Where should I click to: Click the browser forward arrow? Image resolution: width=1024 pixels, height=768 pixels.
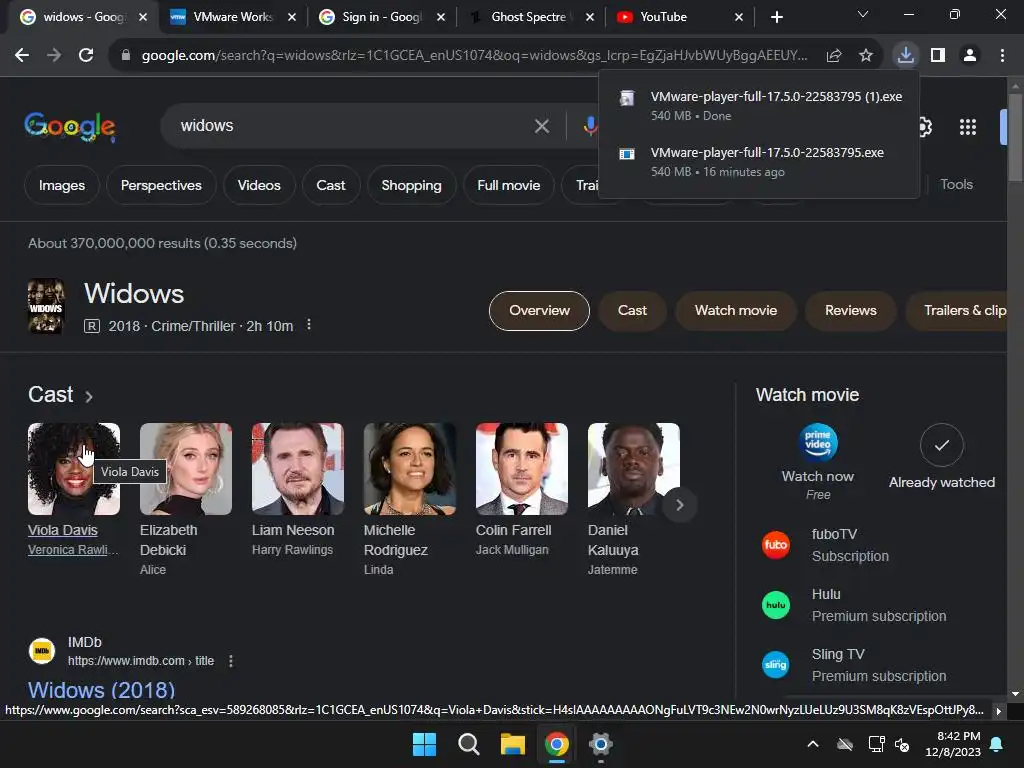coord(54,56)
